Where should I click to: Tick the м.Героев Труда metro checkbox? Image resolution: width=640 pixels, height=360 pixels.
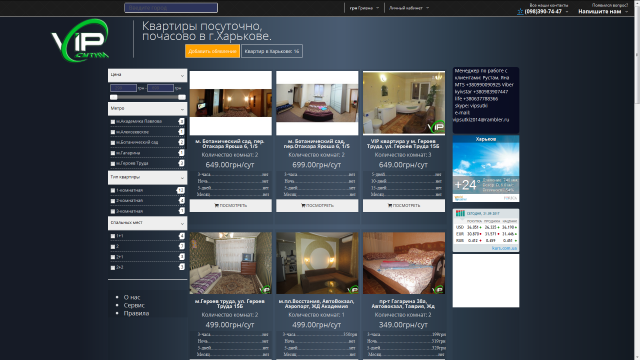pyautogui.click(x=113, y=163)
